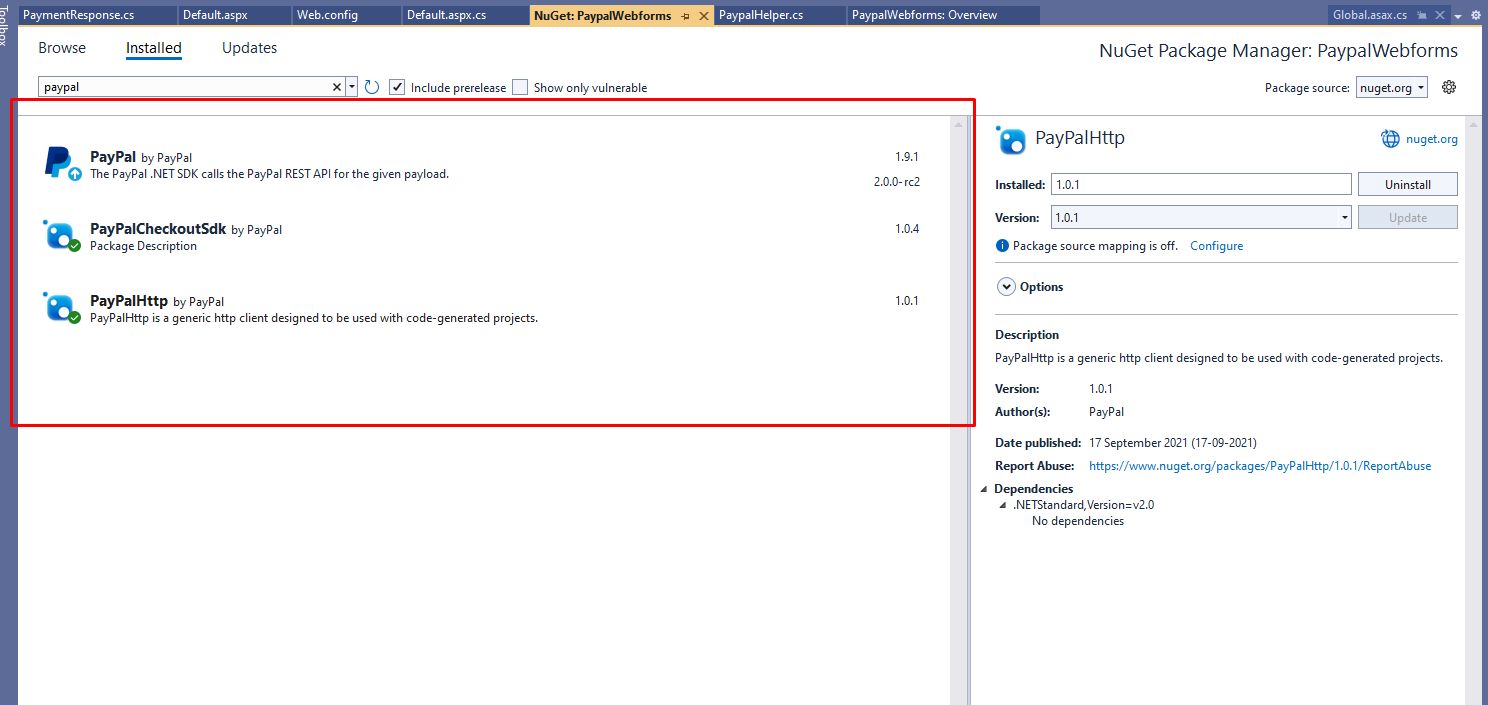Click the nuget.org globe icon
This screenshot has width=1488, height=705.
(x=1391, y=139)
